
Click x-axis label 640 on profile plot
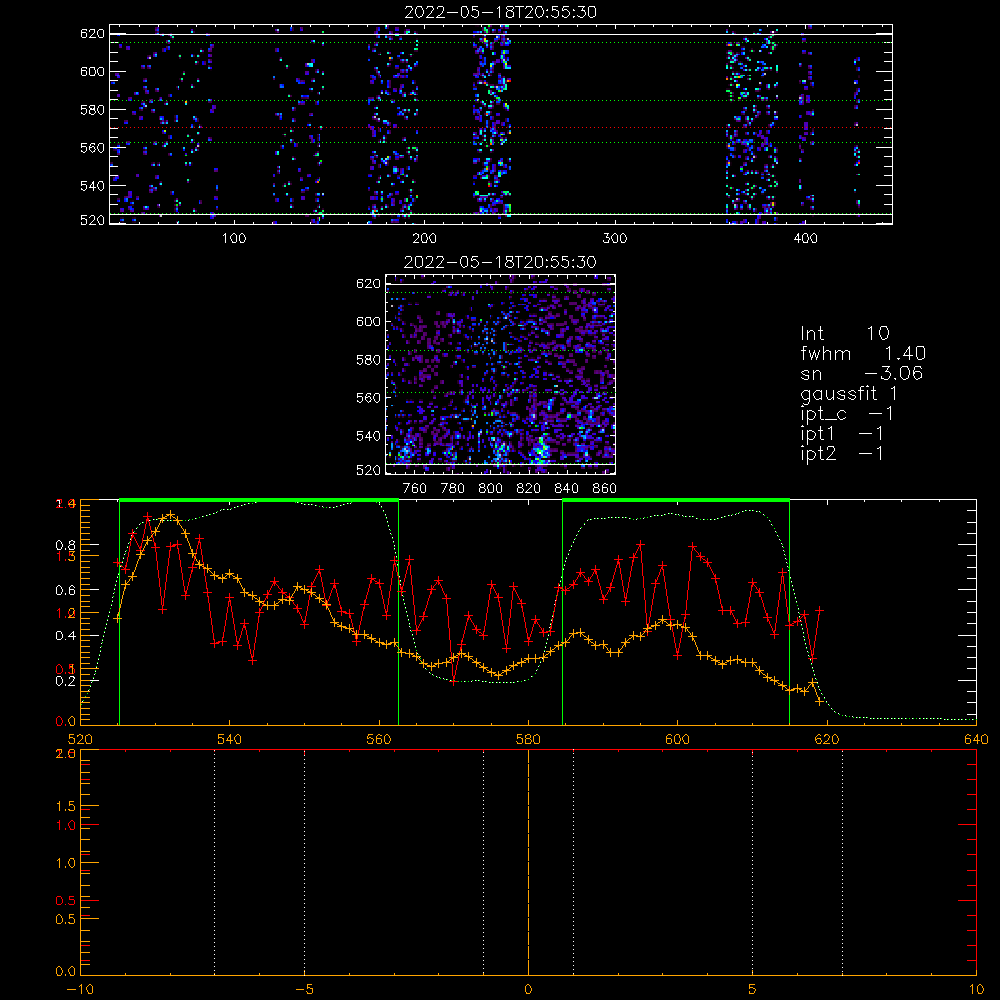[x=976, y=739]
